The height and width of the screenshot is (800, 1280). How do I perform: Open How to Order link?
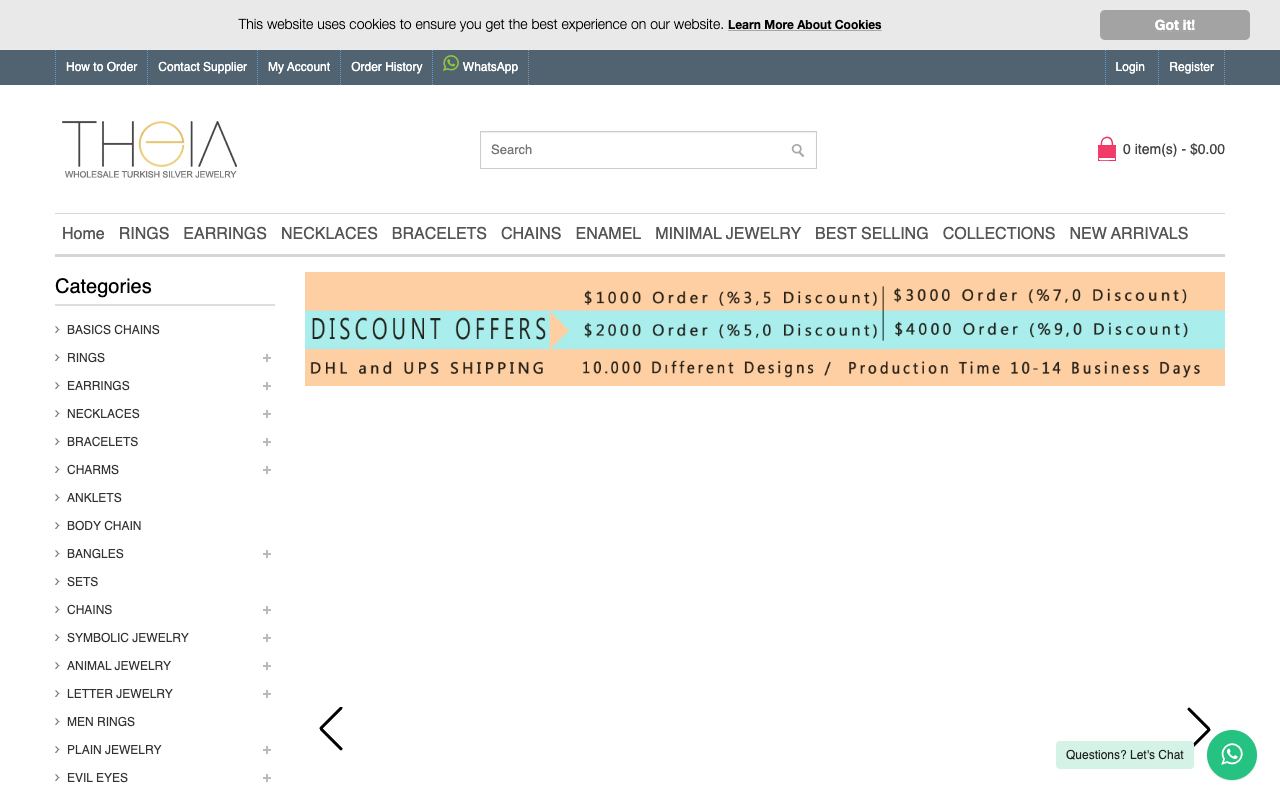[101, 67]
